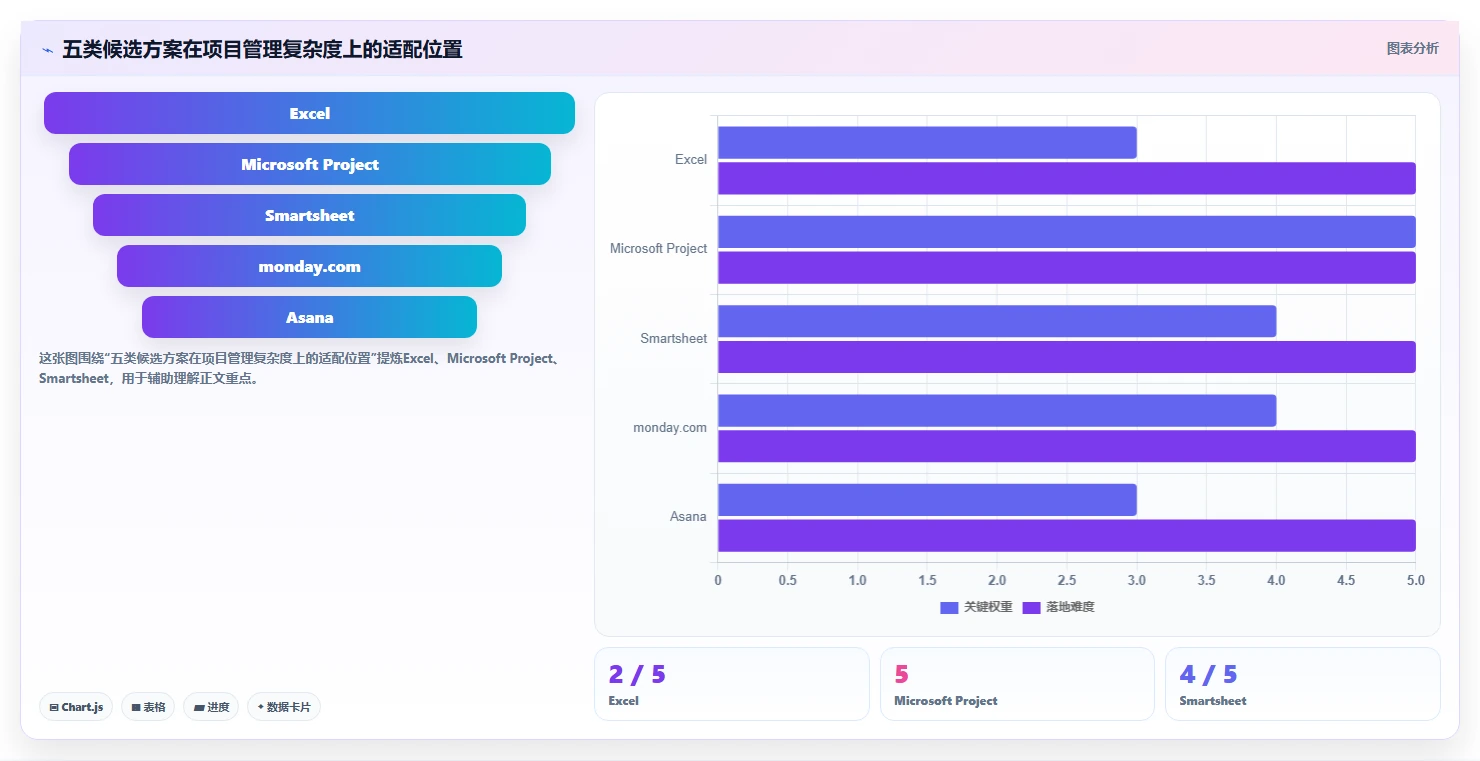Click the Excel label under the 2 / 5 score
This screenshot has width=1480, height=761.
click(623, 701)
